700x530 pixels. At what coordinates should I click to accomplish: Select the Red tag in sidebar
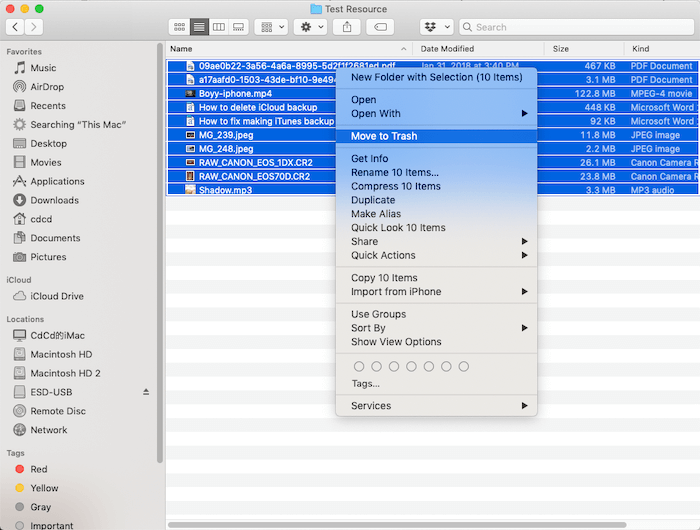tap(31, 469)
